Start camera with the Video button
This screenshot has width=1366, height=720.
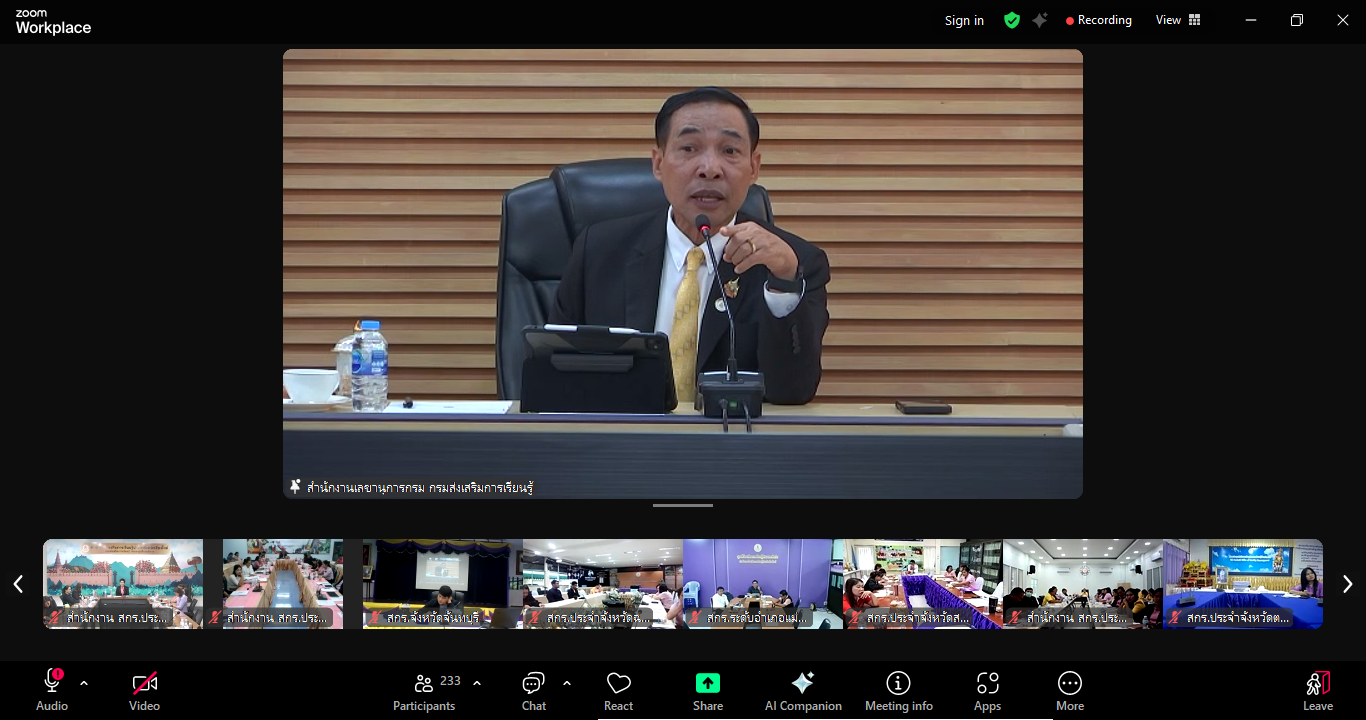tap(144, 690)
